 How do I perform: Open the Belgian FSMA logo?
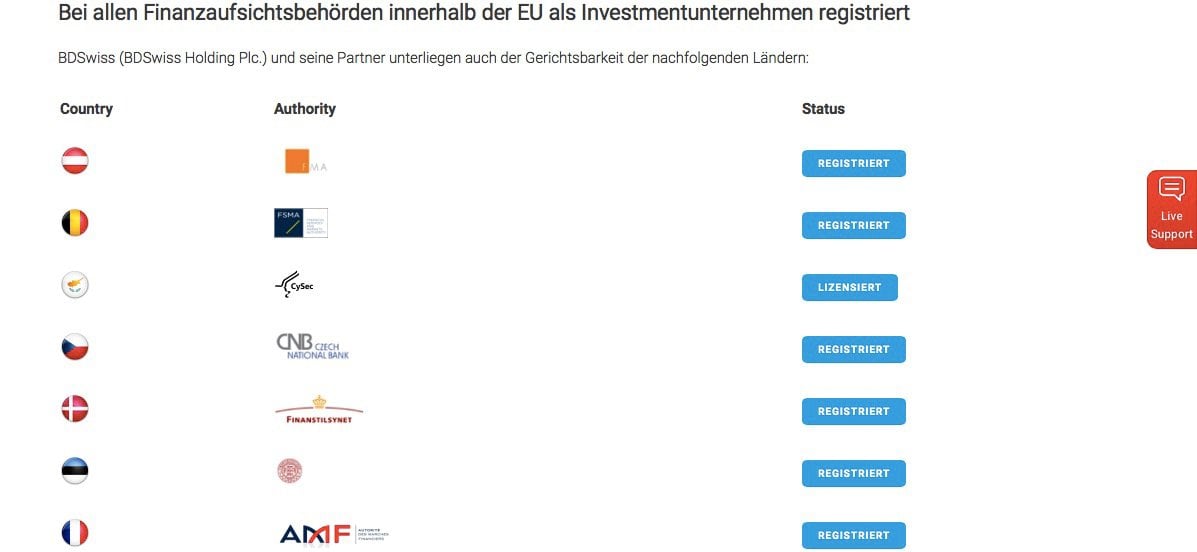coord(301,223)
